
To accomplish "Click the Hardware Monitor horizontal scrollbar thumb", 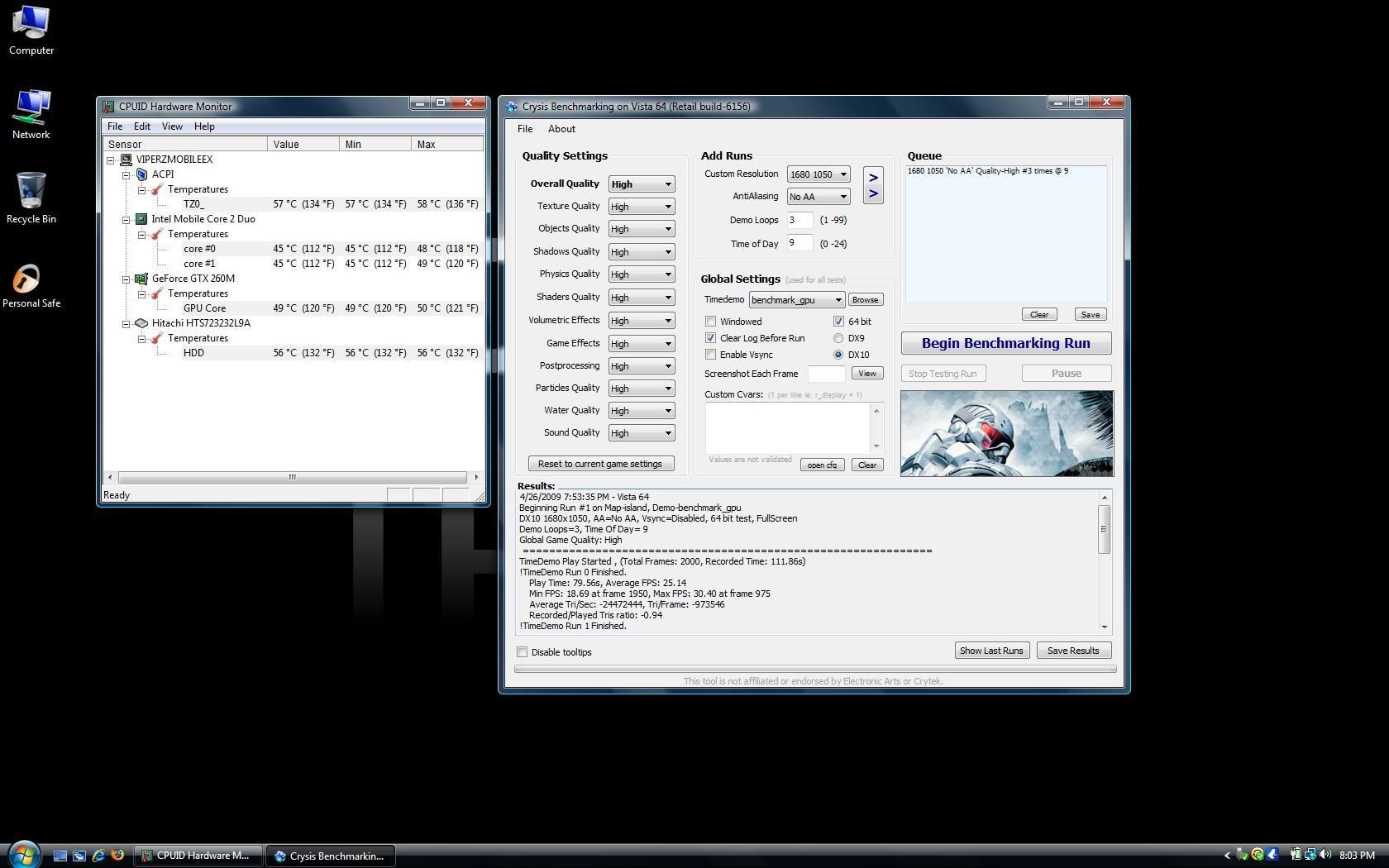I will tap(292, 477).
